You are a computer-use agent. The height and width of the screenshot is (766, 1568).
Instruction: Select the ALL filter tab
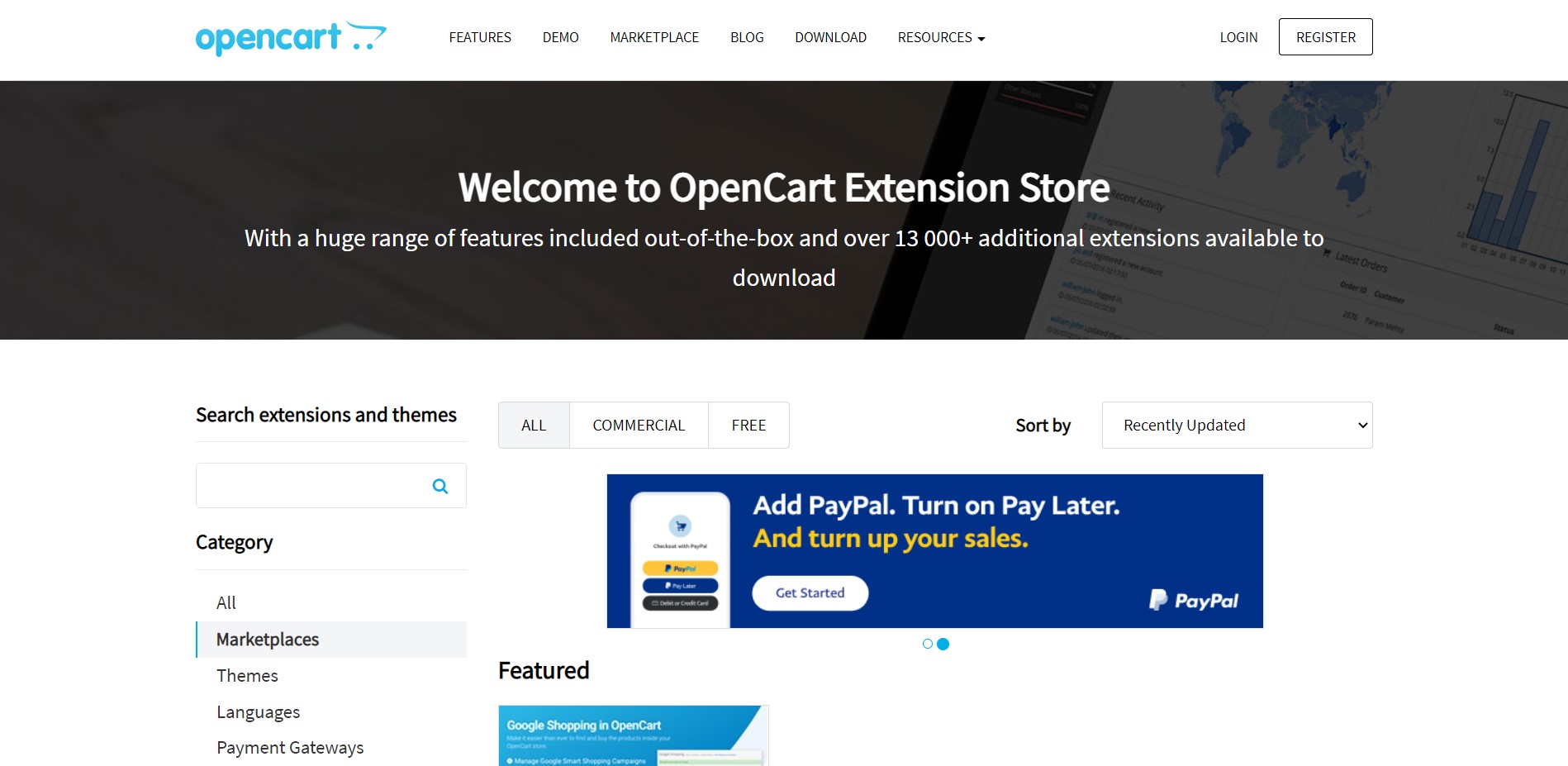point(534,426)
